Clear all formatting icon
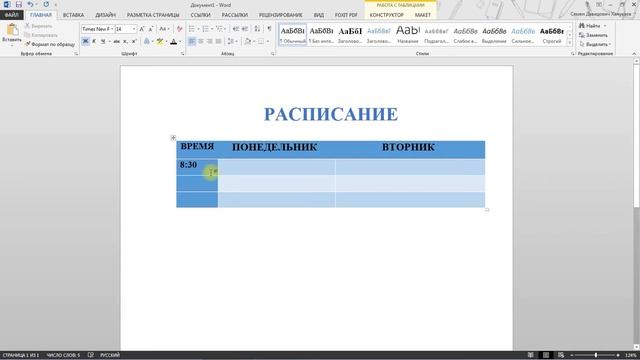This screenshot has width=640, height=360. click(179, 29)
